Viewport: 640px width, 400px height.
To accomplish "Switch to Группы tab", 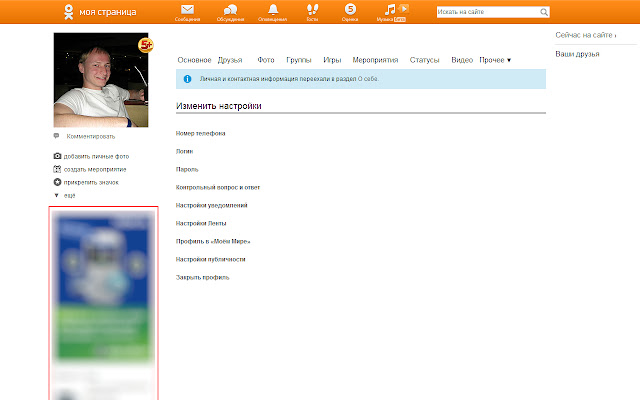I will point(299,60).
